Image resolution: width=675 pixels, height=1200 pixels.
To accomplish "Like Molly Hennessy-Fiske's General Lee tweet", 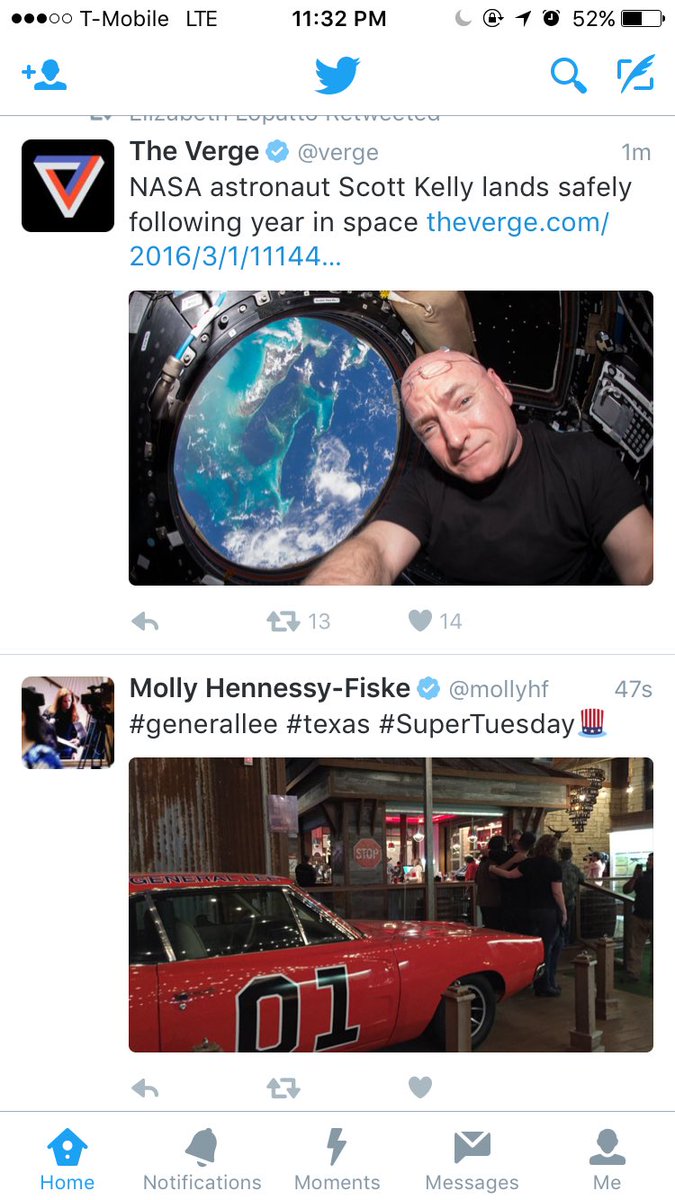I will pos(420,1087).
